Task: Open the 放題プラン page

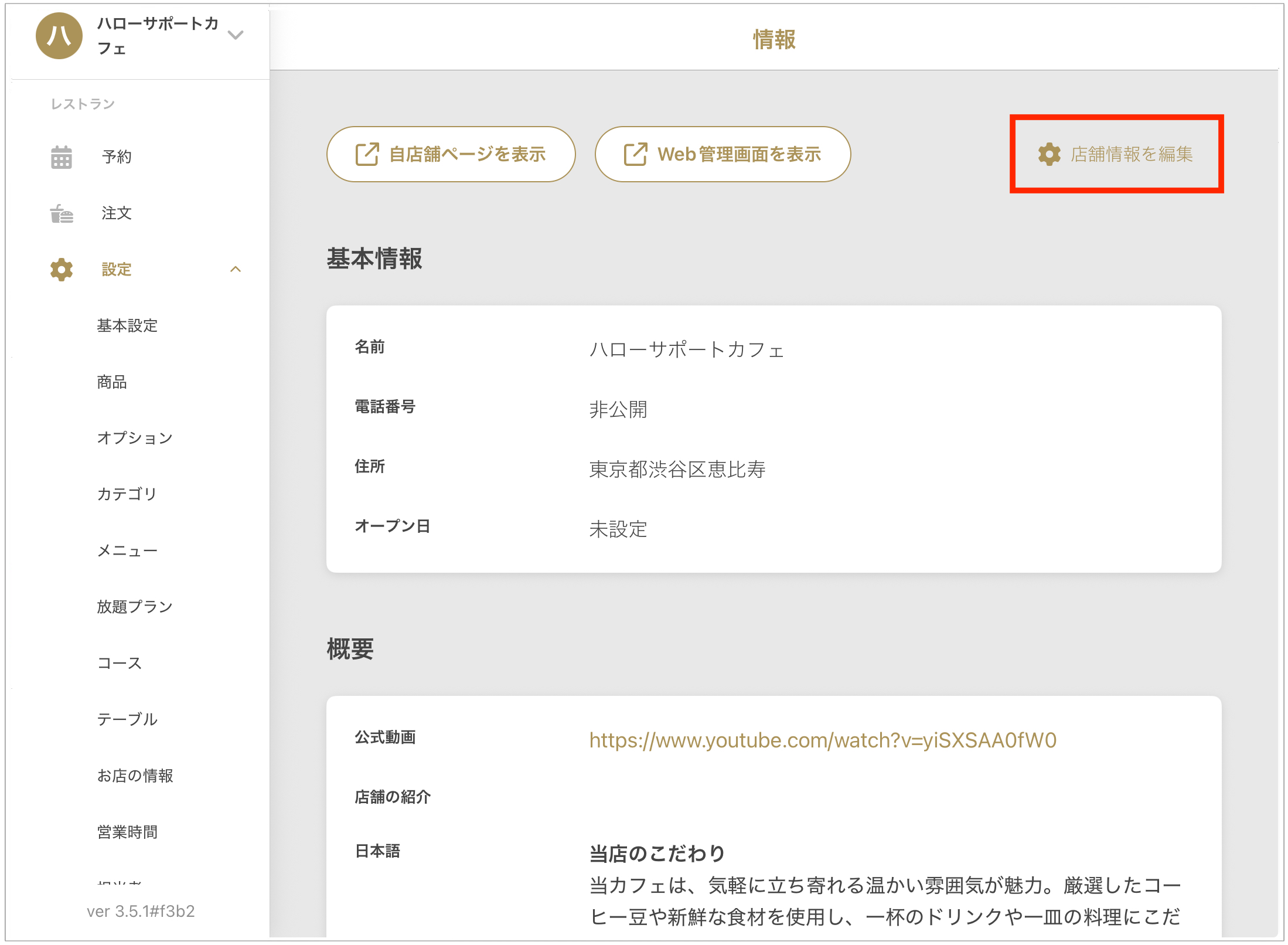Action: 135,607
